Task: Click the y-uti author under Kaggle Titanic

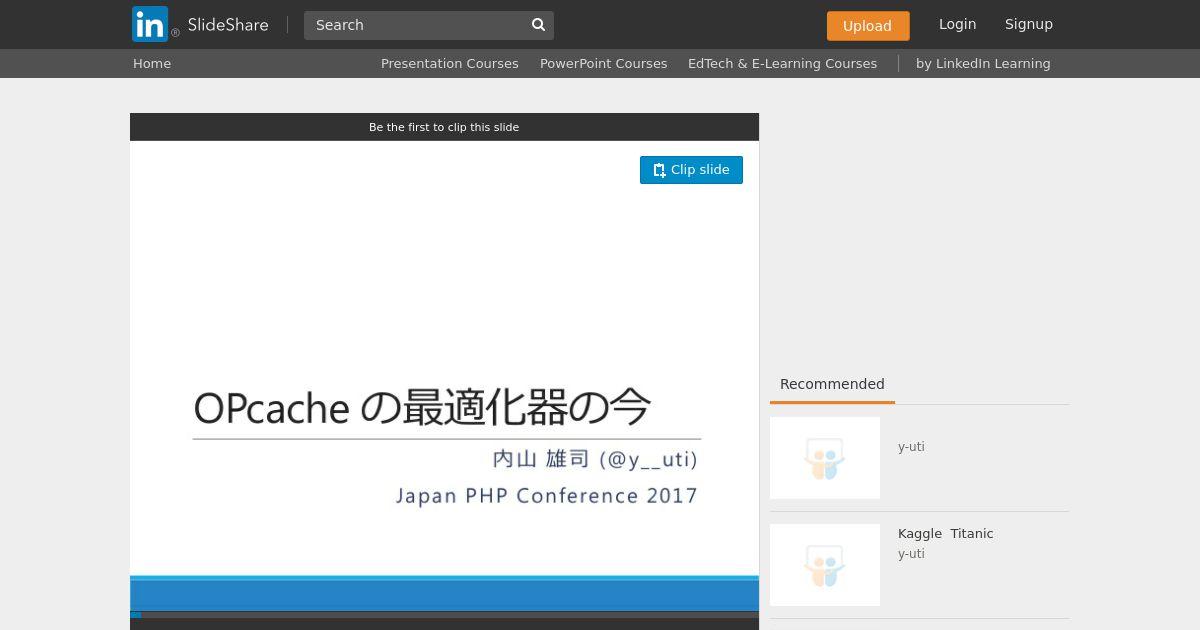Action: coord(911,554)
